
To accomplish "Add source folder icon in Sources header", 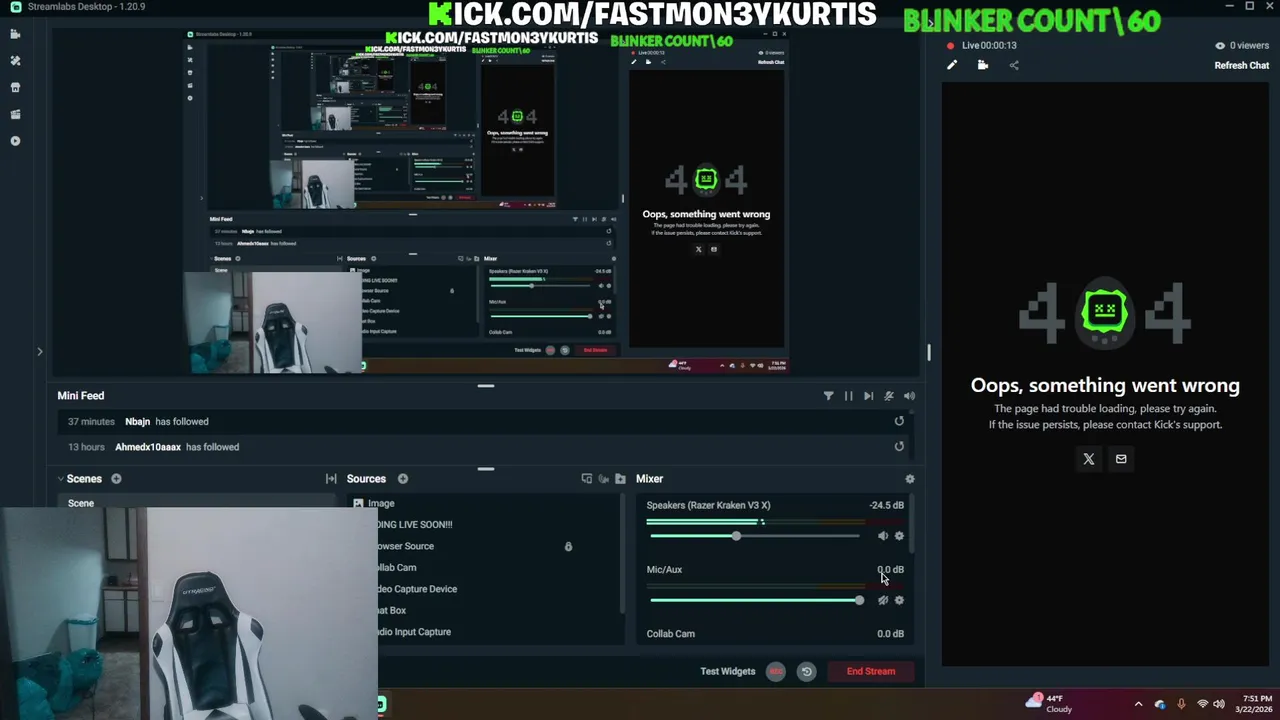I will (620, 479).
